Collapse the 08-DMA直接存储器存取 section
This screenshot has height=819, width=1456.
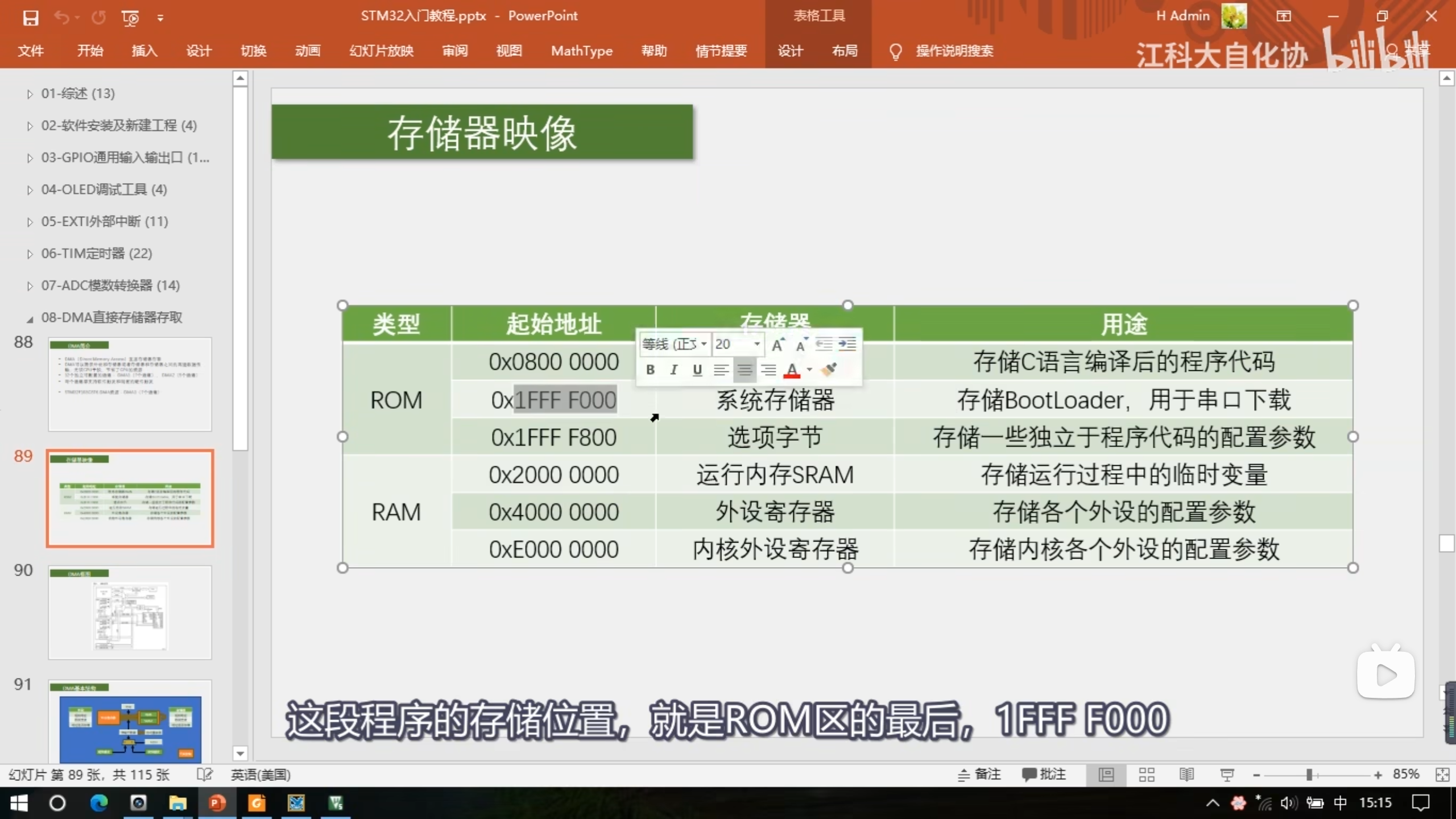pos(32,318)
